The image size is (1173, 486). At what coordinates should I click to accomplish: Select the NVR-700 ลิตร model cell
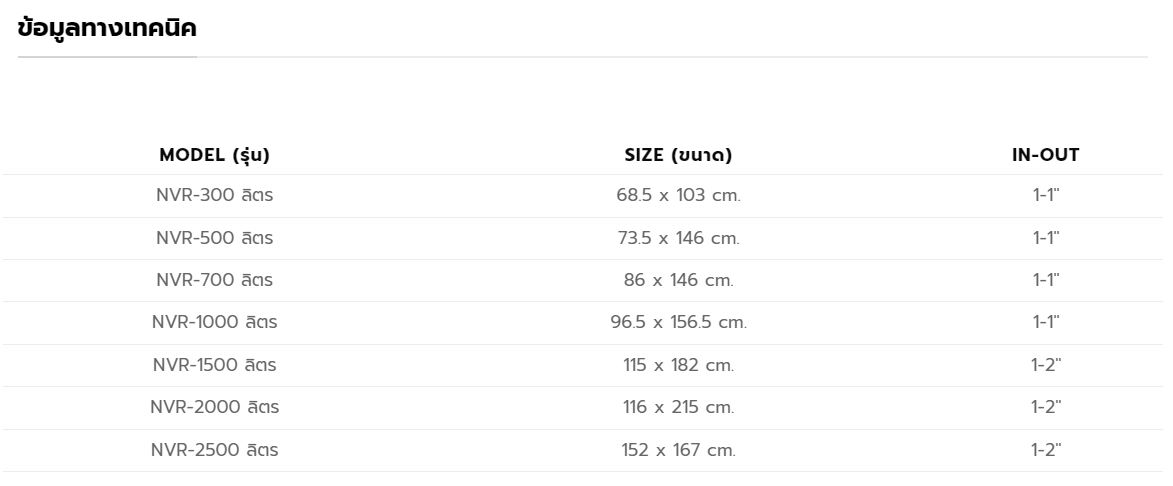(x=215, y=280)
